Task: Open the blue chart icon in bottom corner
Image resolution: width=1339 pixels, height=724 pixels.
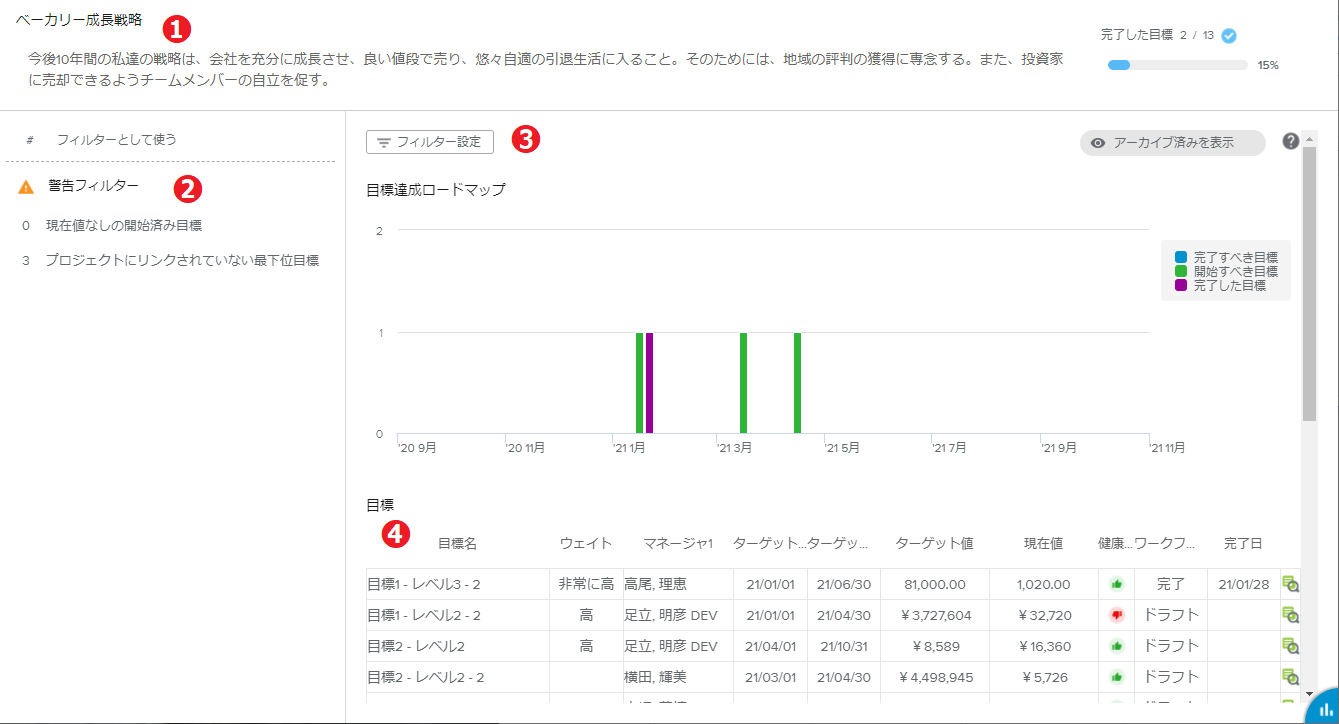Action: click(1323, 708)
